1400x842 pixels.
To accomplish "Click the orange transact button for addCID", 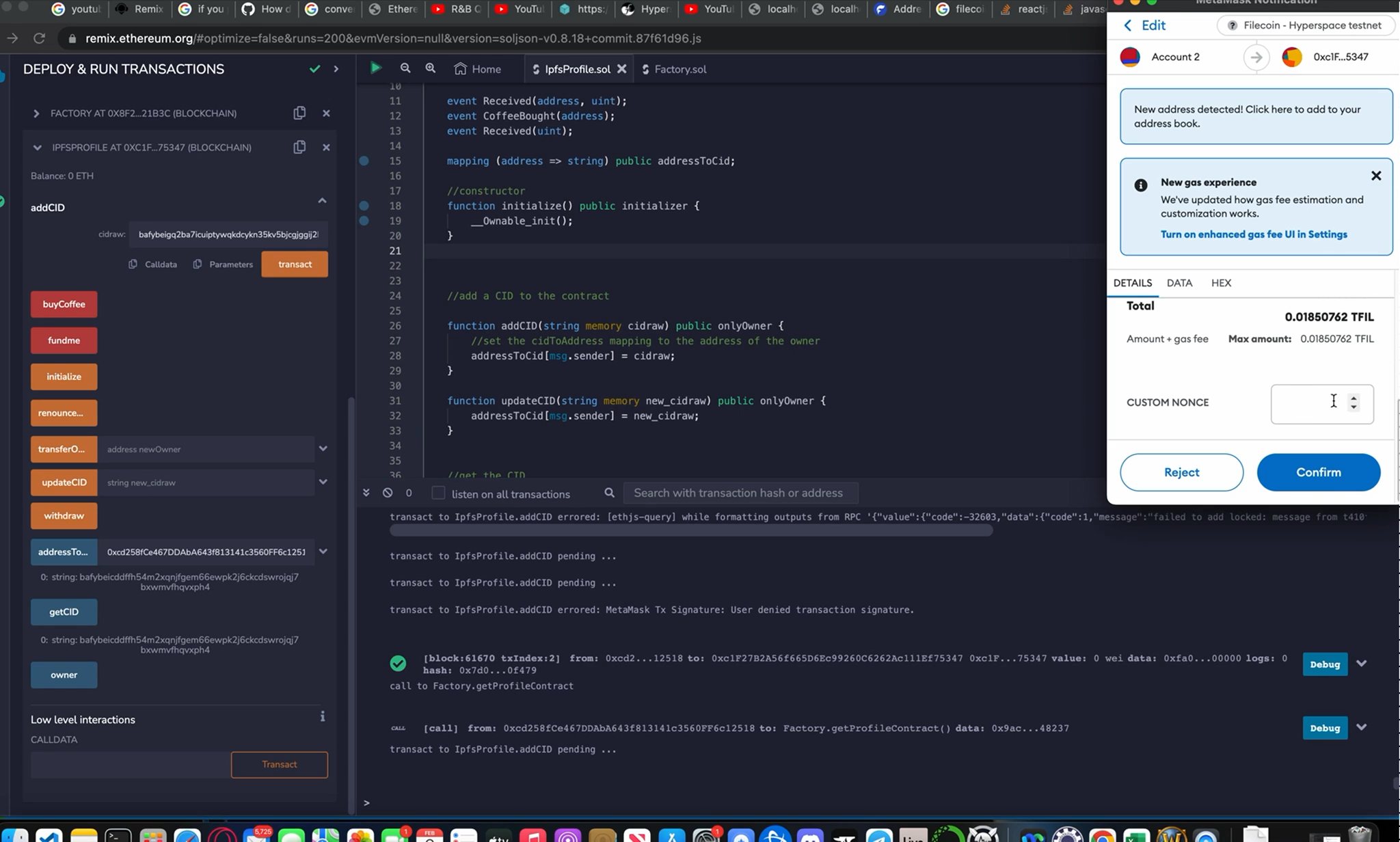I will pos(295,264).
